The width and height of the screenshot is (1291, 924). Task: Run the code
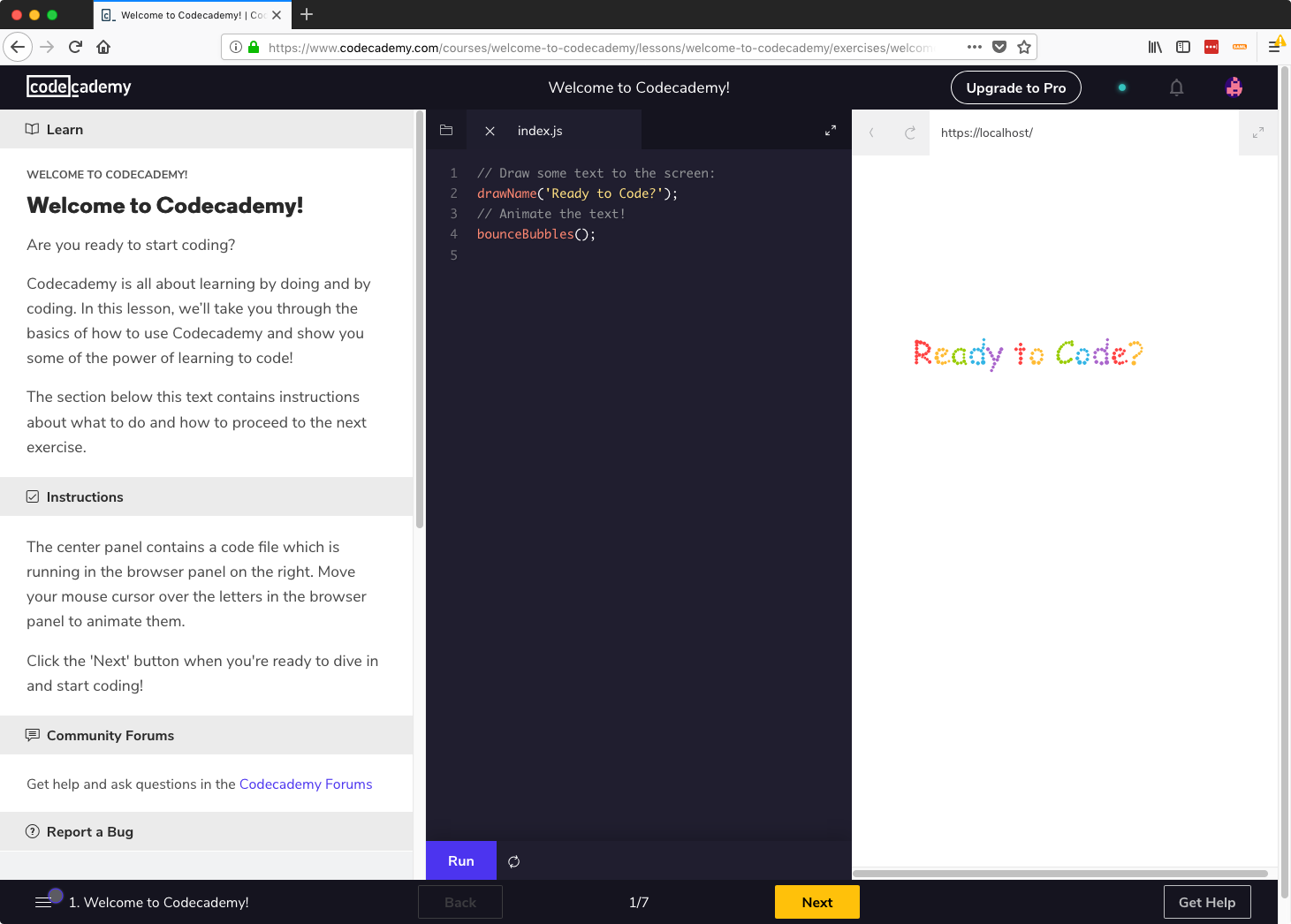pyautogui.click(x=461, y=860)
